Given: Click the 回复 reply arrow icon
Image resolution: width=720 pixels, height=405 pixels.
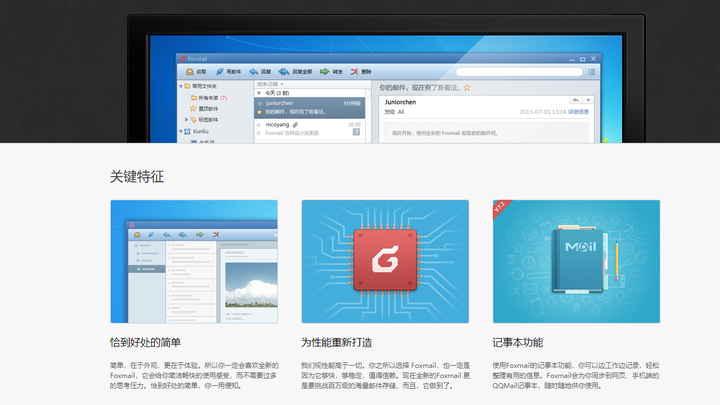Looking at the screenshot, I should pos(253,72).
